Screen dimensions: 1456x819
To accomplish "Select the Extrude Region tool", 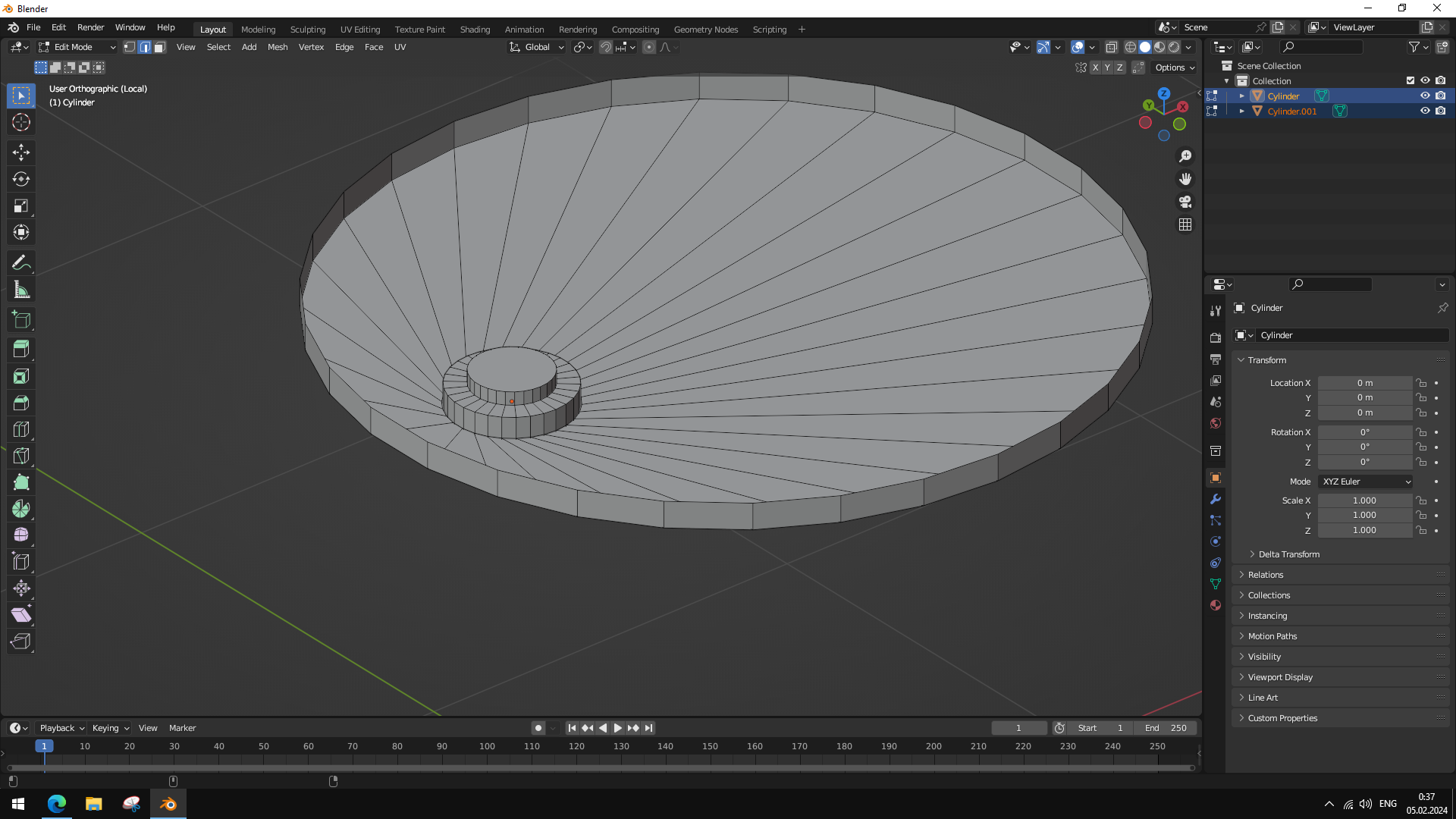I will tap(22, 319).
